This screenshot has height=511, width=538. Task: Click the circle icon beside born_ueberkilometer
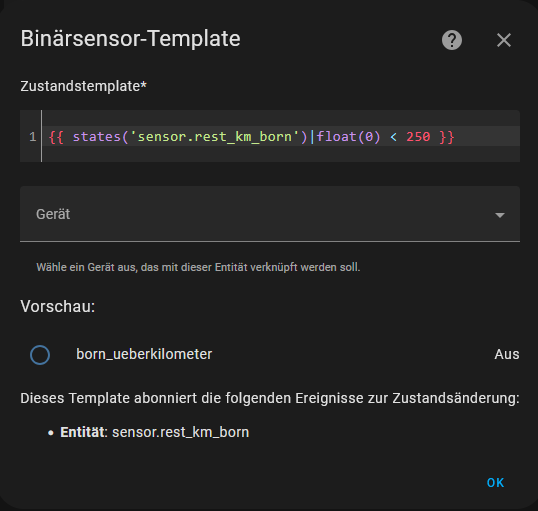[x=40, y=355]
